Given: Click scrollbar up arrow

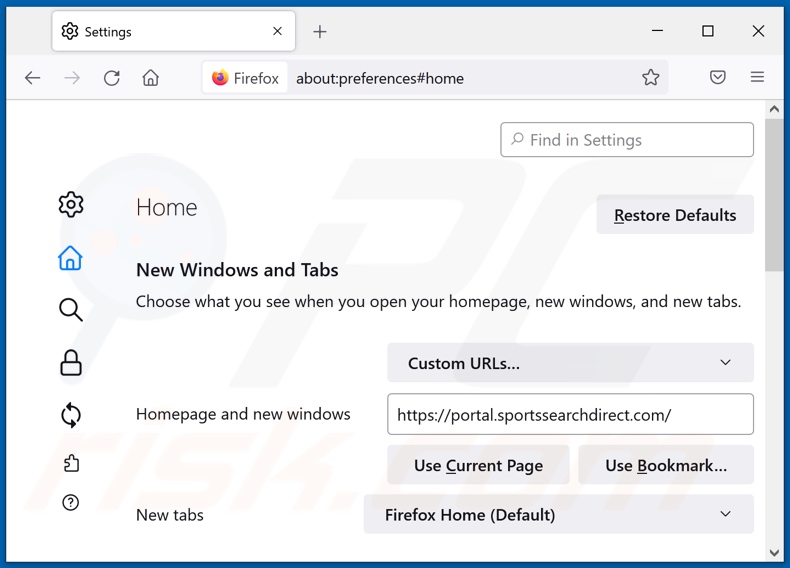Looking at the screenshot, I should coord(774,109).
